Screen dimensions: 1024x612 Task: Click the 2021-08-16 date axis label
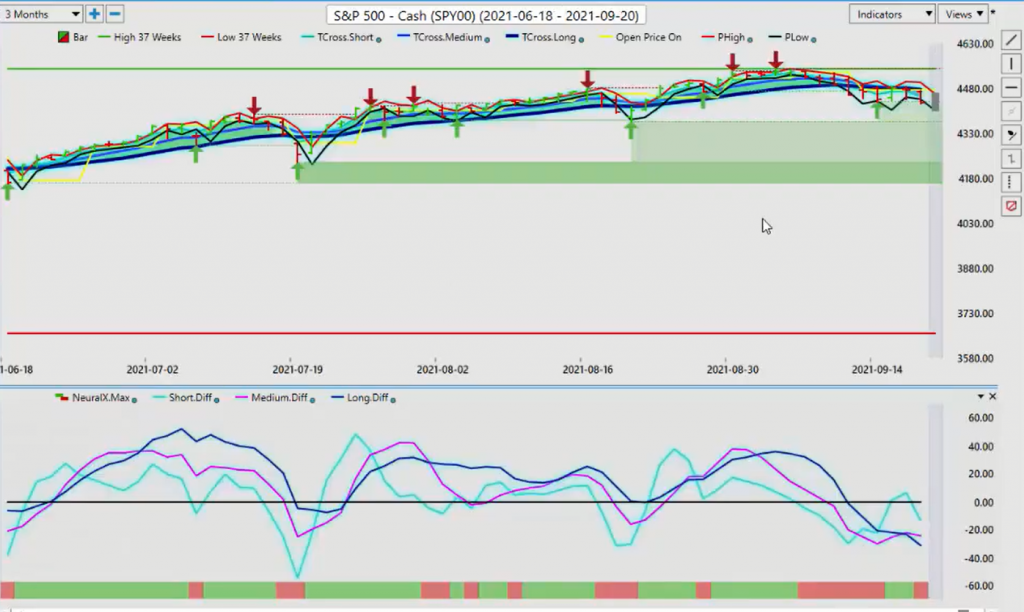coord(588,369)
